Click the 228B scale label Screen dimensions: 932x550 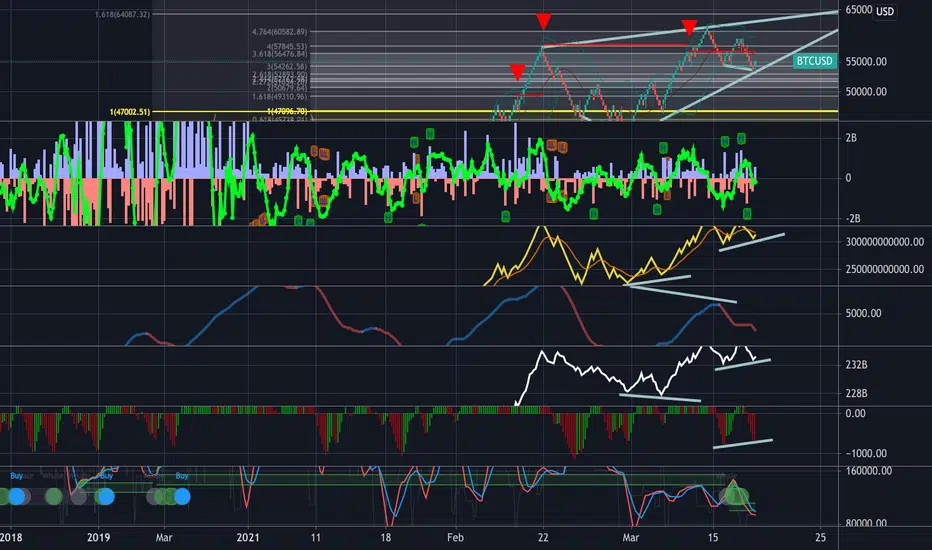[x=856, y=393]
